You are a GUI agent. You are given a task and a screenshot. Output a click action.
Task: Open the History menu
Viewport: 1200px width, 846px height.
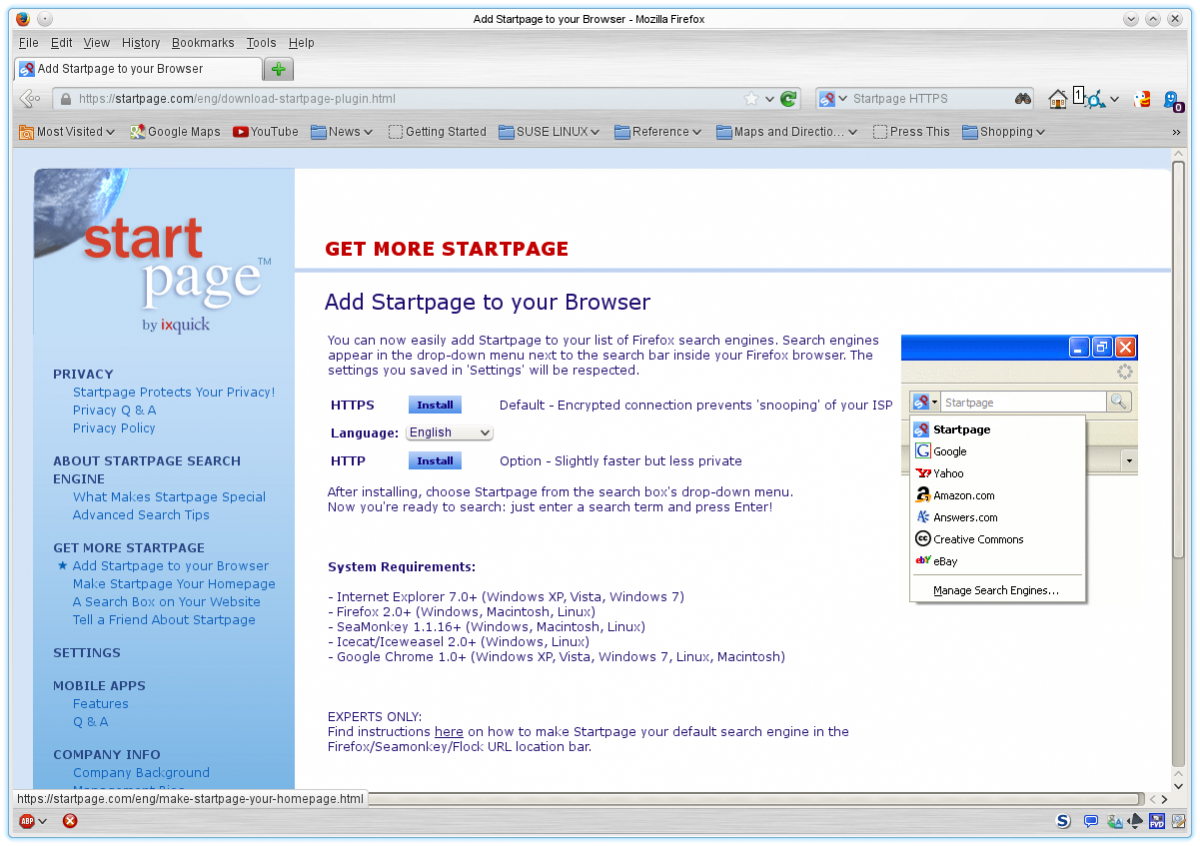pyautogui.click(x=141, y=43)
